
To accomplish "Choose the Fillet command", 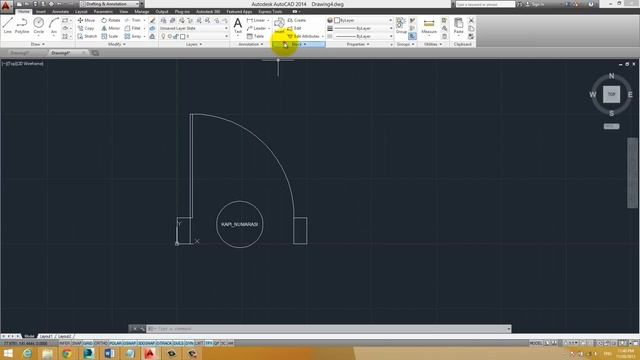I will (x=133, y=28).
